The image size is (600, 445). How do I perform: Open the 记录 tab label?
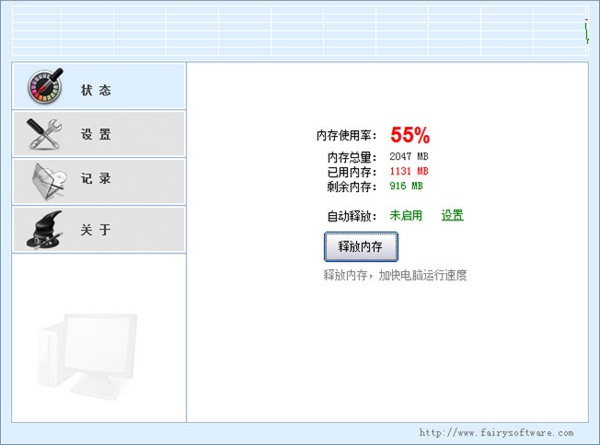click(x=96, y=178)
